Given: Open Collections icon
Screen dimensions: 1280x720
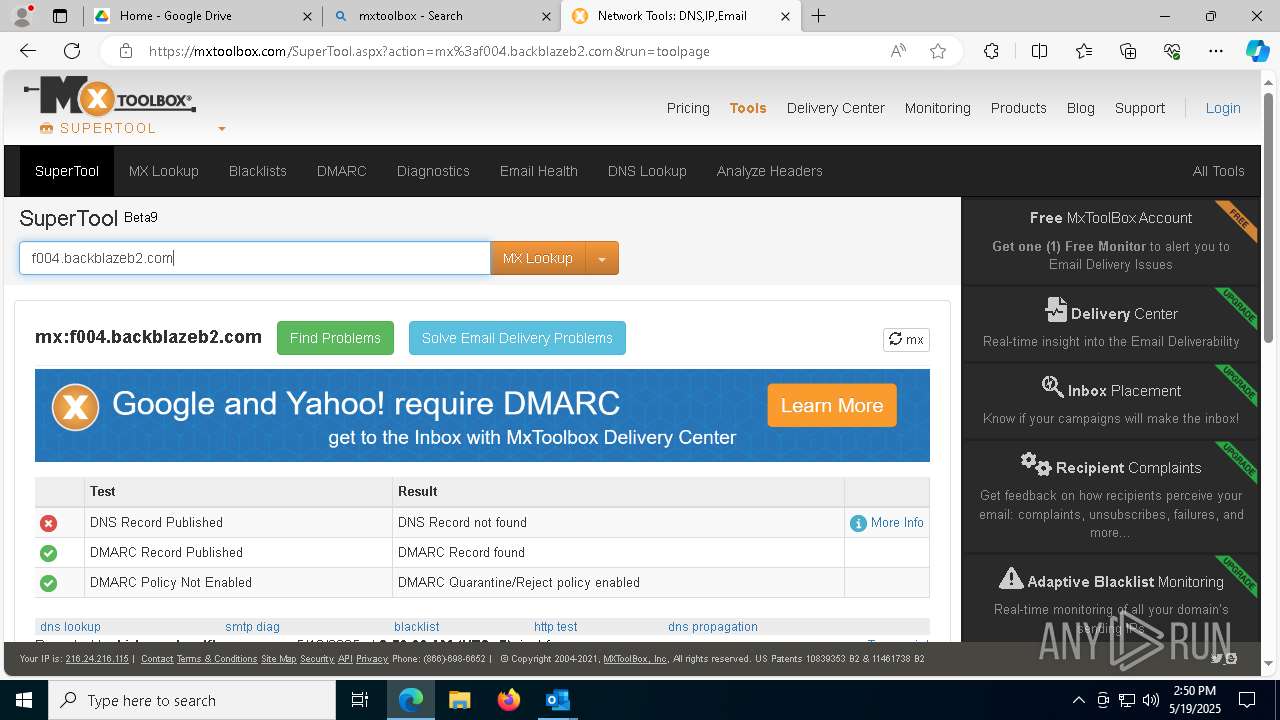Looking at the screenshot, I should point(1128,51).
